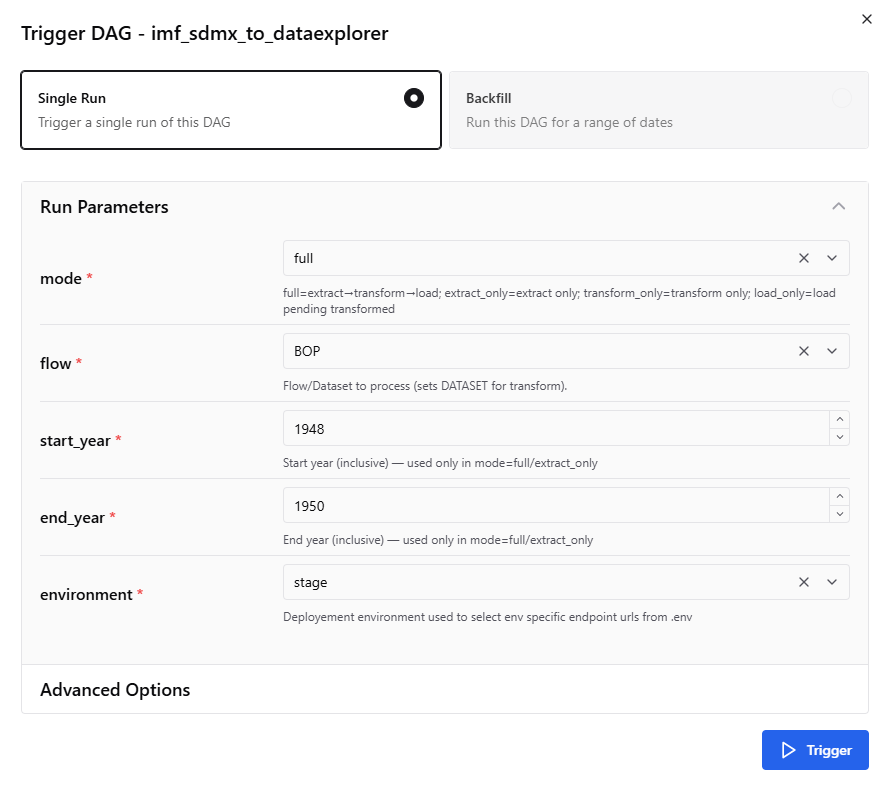
Task: Increment start_year with the up arrow
Action: [840, 421]
